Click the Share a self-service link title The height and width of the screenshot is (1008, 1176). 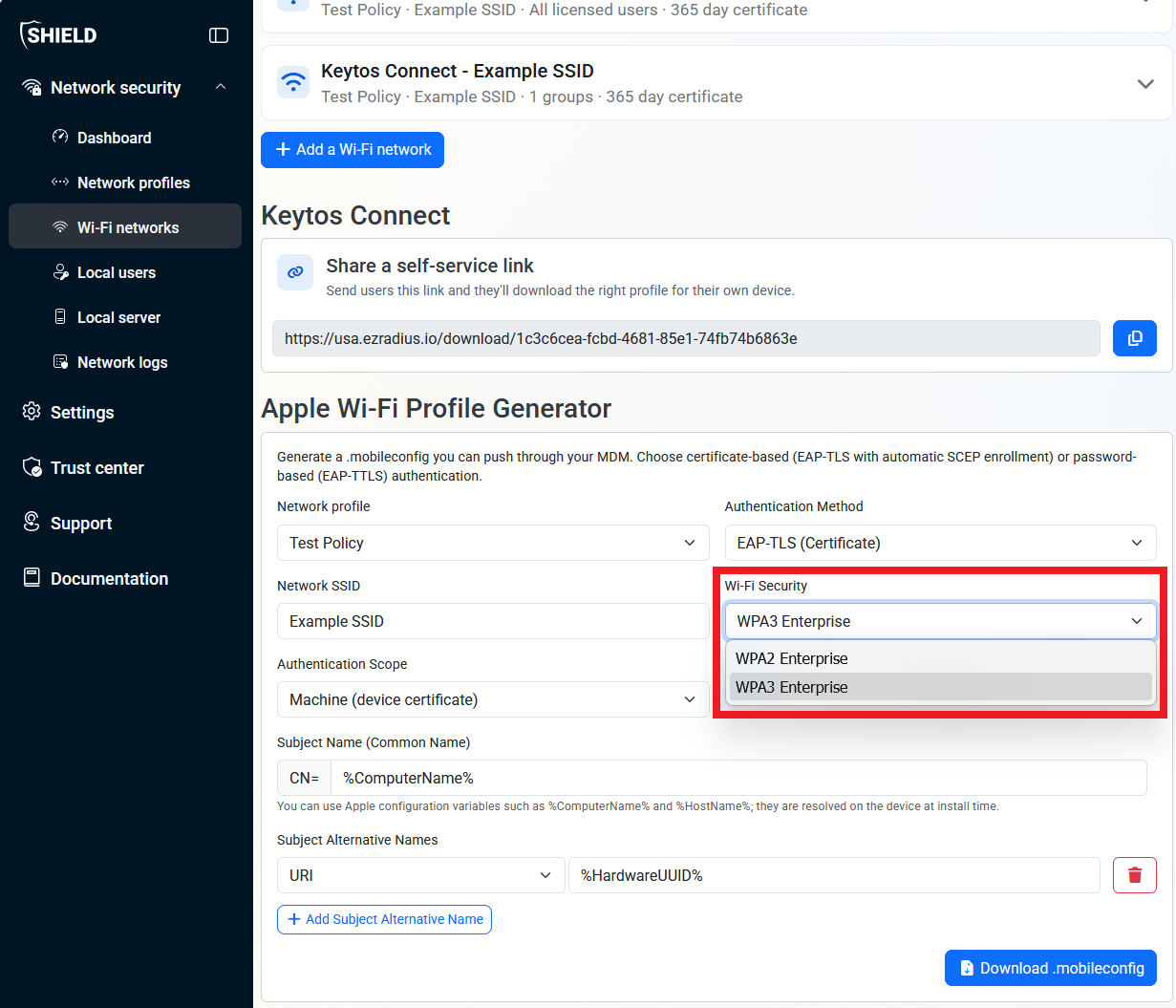click(430, 266)
